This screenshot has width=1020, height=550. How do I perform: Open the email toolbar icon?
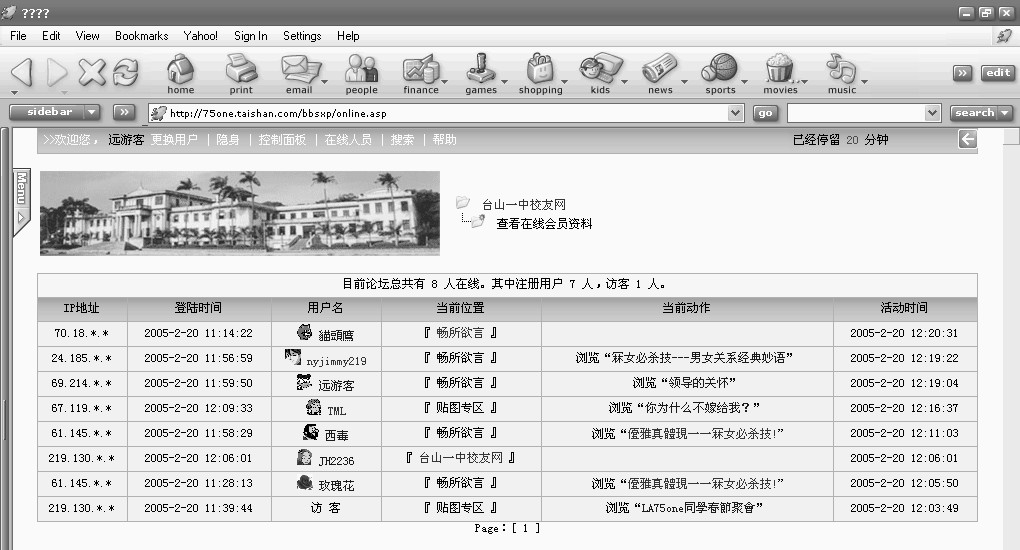(x=298, y=72)
